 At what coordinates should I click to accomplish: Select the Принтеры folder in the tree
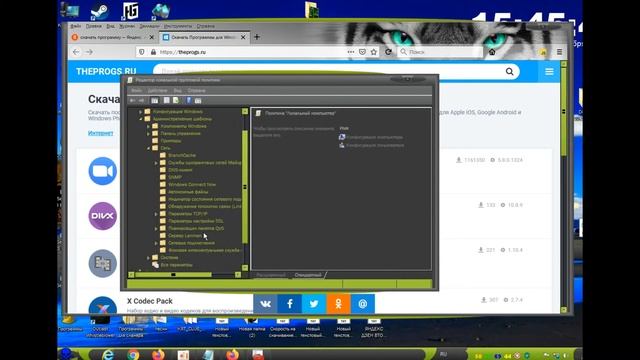171,141
